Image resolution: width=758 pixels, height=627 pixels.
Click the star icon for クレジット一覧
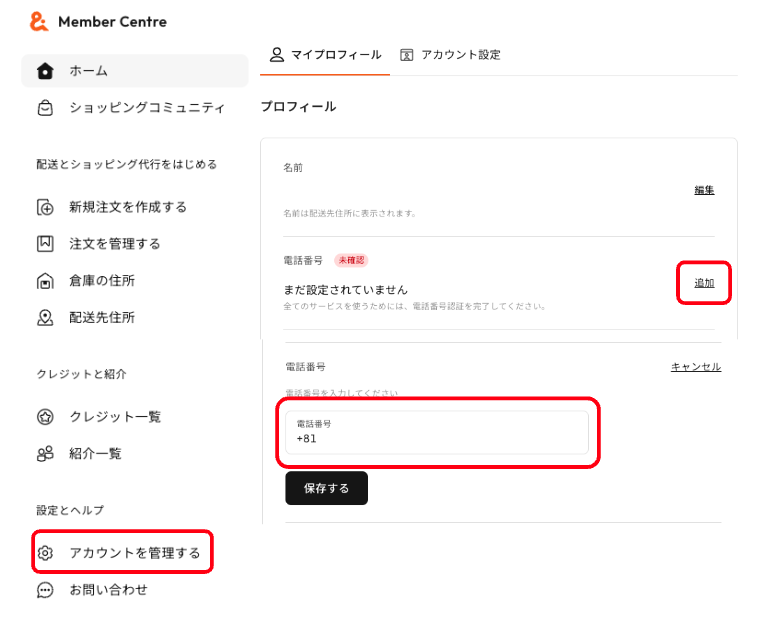tap(45, 417)
